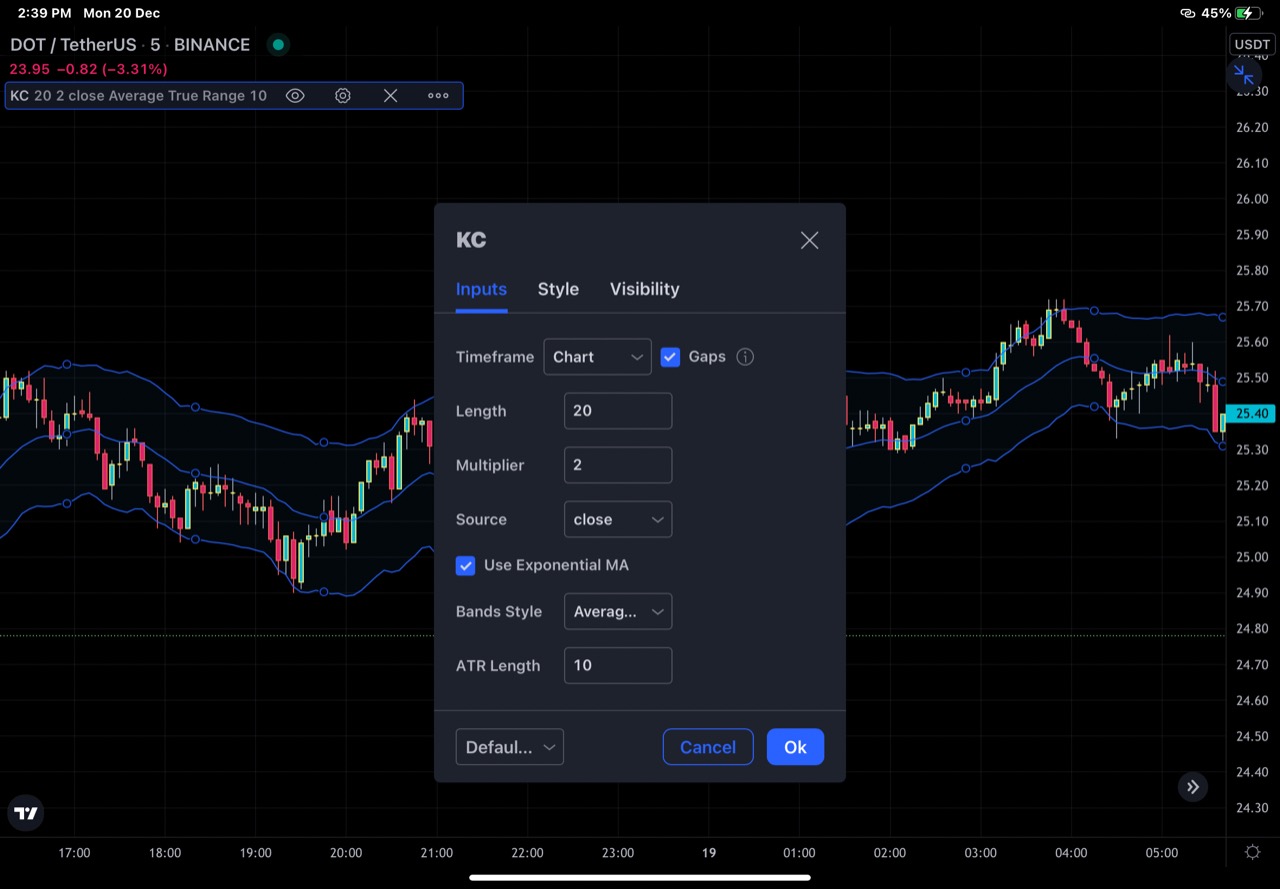Click the Gaps info icon

click(745, 357)
